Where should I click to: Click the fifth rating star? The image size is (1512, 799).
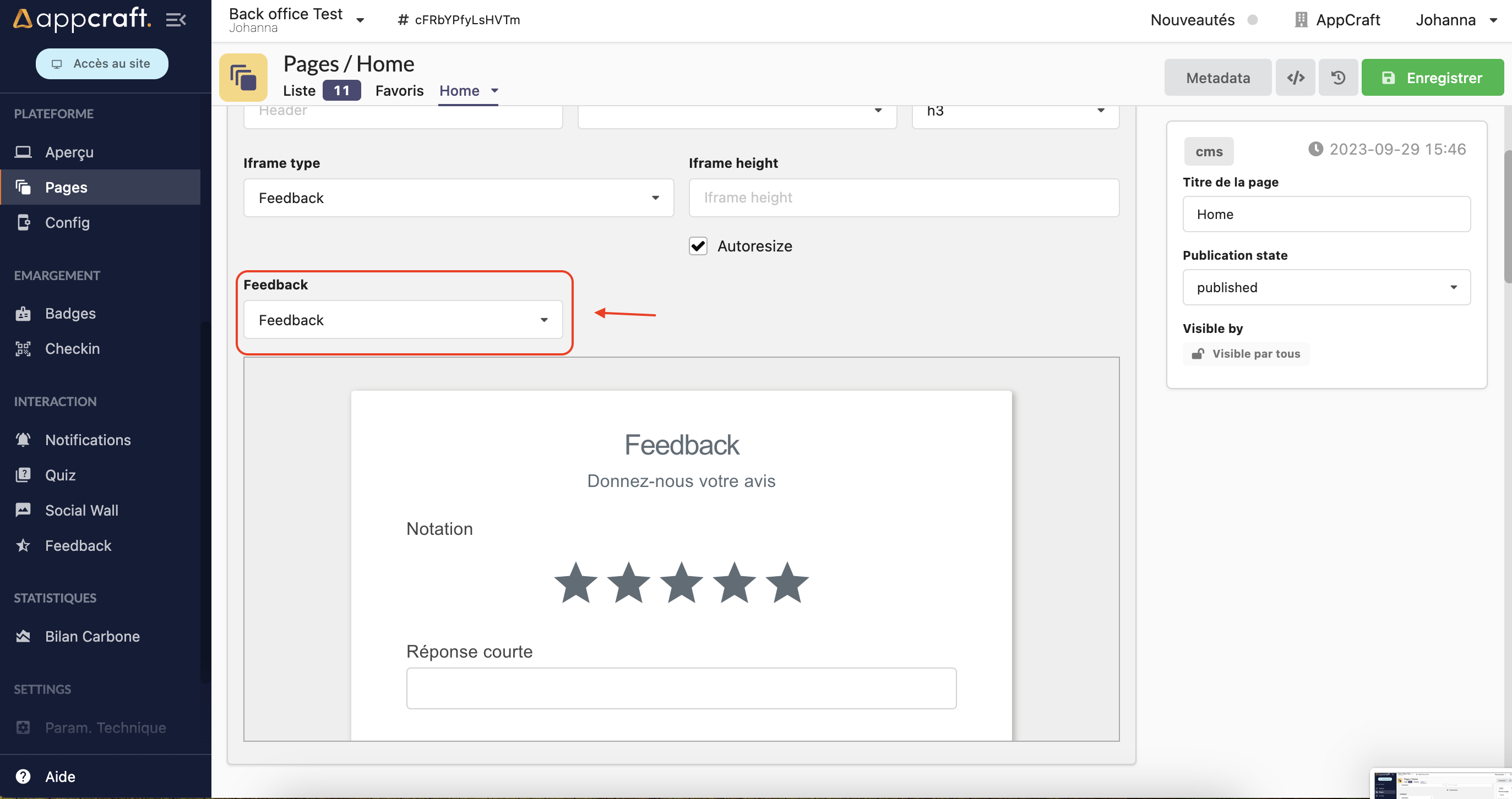click(786, 583)
